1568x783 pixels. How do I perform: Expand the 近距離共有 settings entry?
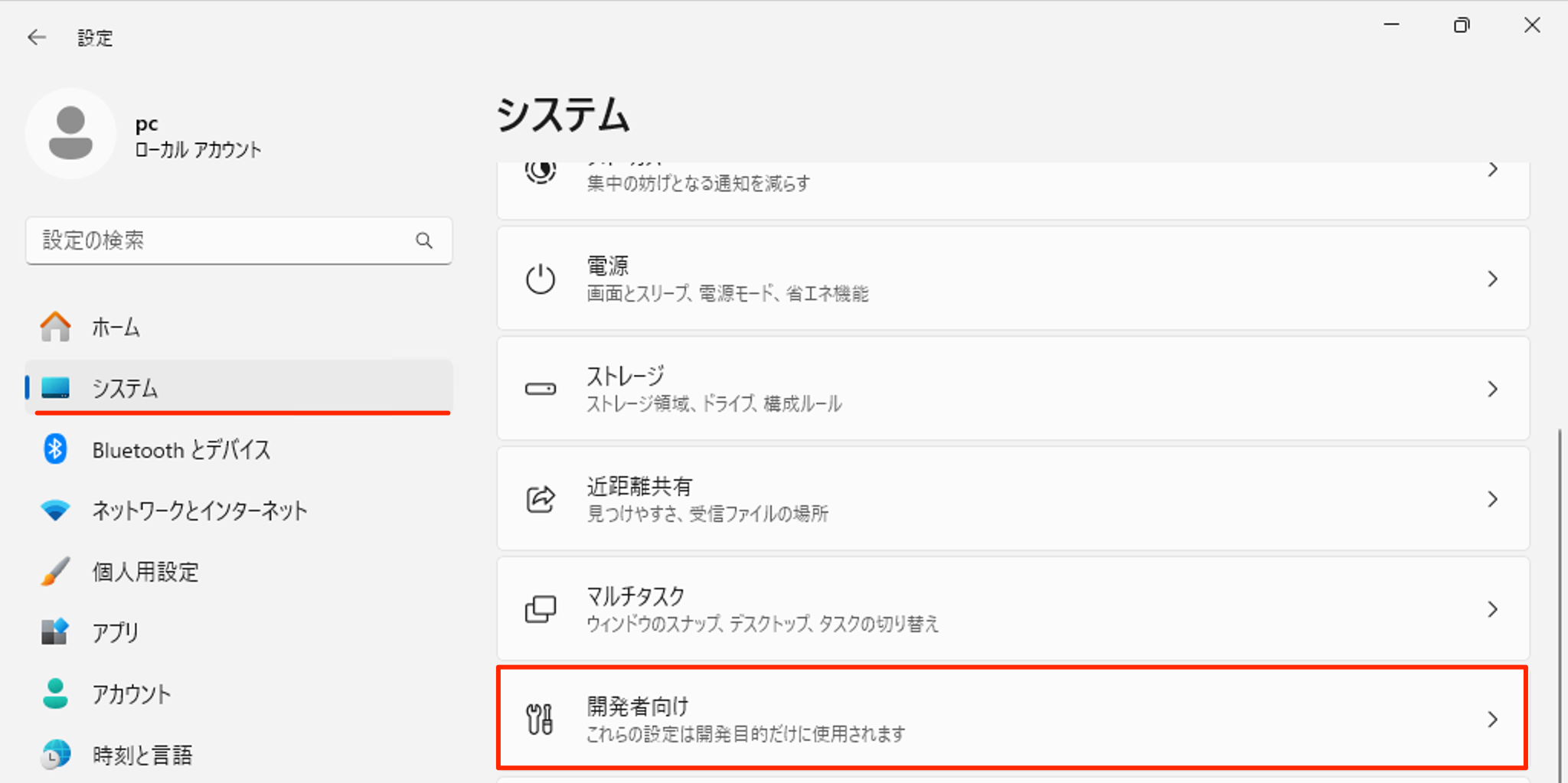1011,498
